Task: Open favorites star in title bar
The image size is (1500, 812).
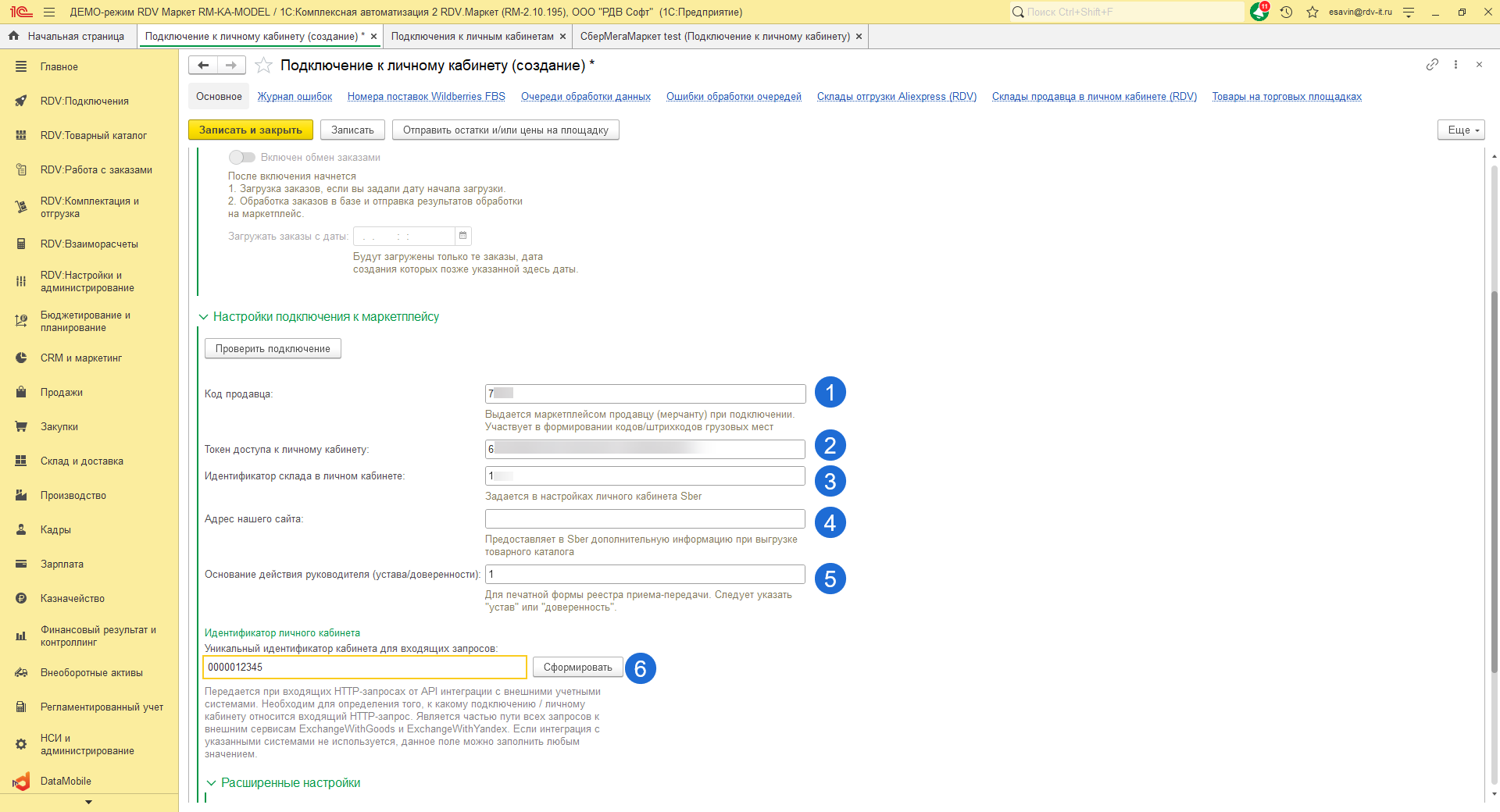Action: pyautogui.click(x=1312, y=12)
